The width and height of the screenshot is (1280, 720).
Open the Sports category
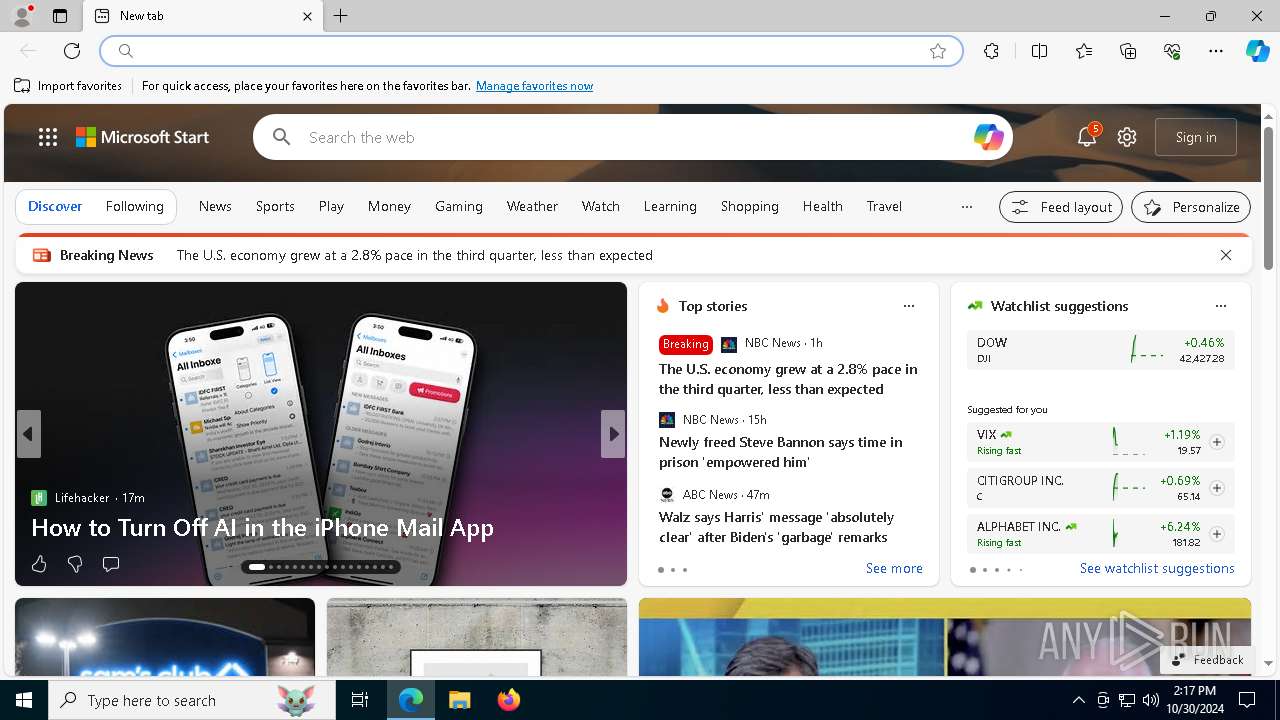[x=275, y=206]
